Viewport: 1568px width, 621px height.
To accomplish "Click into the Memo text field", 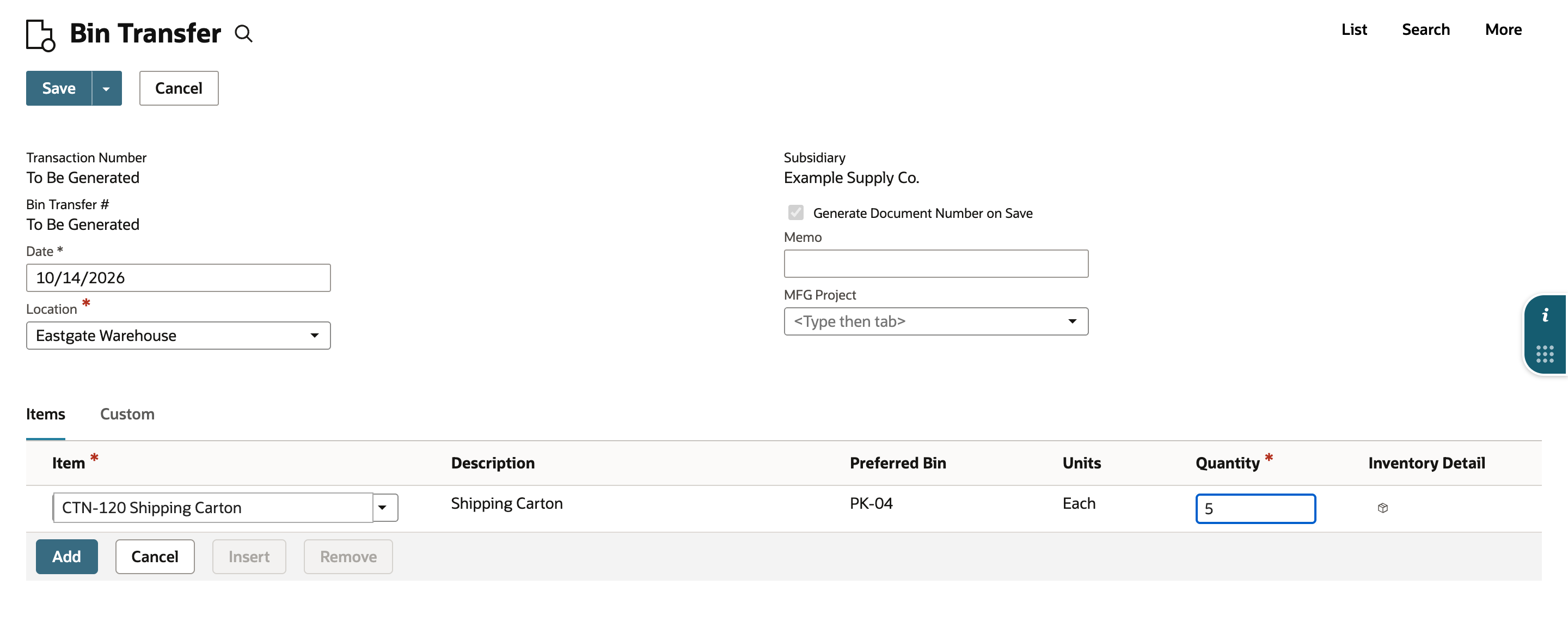I will [x=935, y=264].
